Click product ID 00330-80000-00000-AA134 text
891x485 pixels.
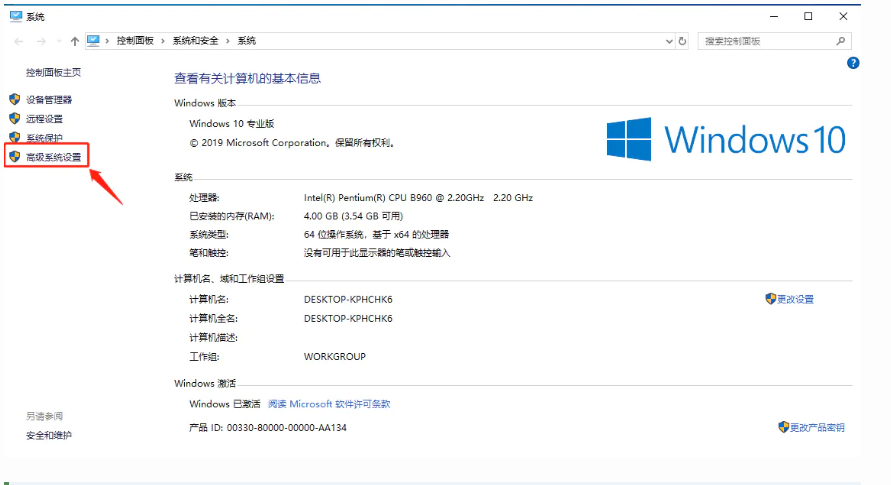pyautogui.click(x=268, y=428)
